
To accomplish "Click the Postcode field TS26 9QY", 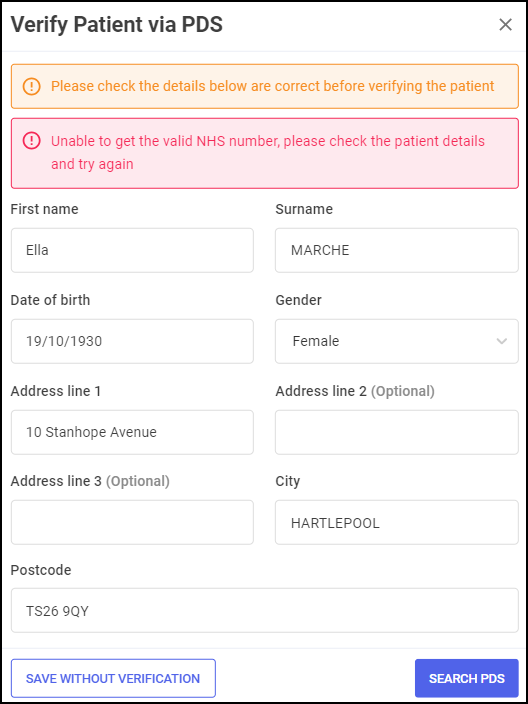I will 265,611.
